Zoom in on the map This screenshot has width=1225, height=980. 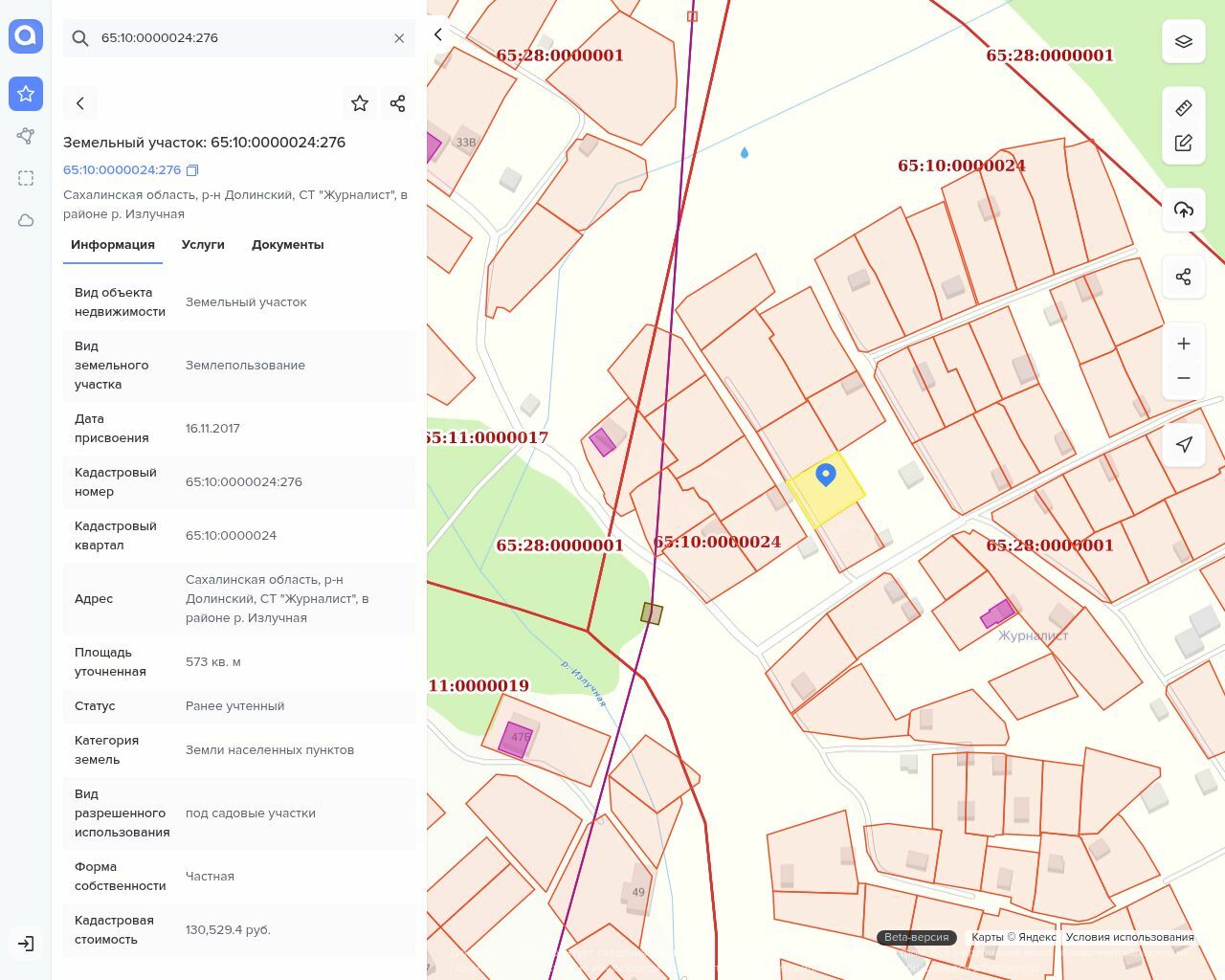click(x=1184, y=344)
